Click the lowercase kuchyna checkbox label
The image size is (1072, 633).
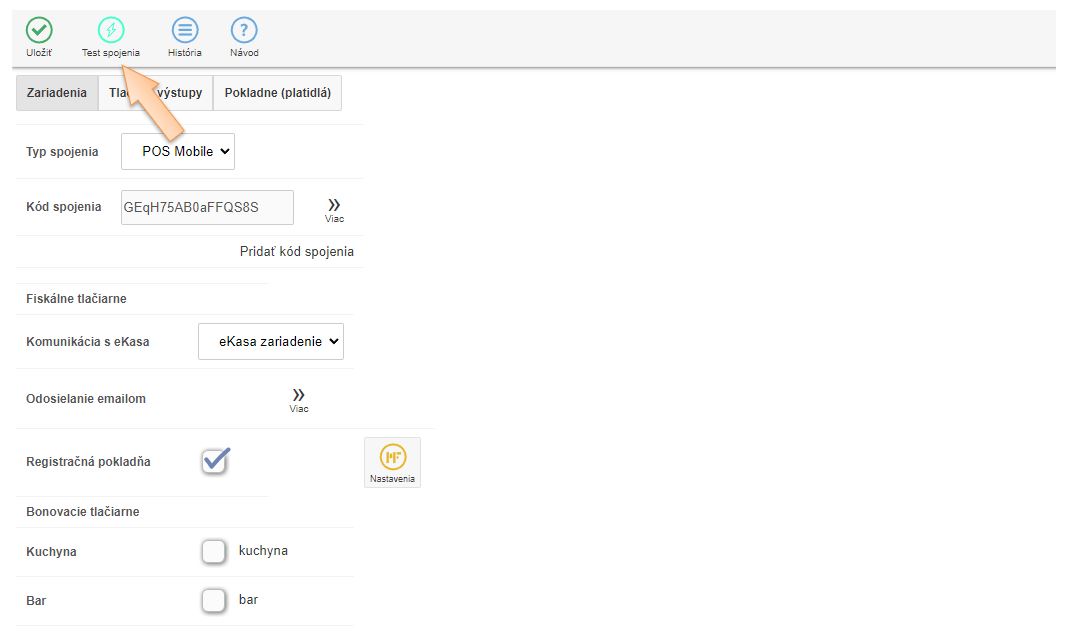click(263, 551)
